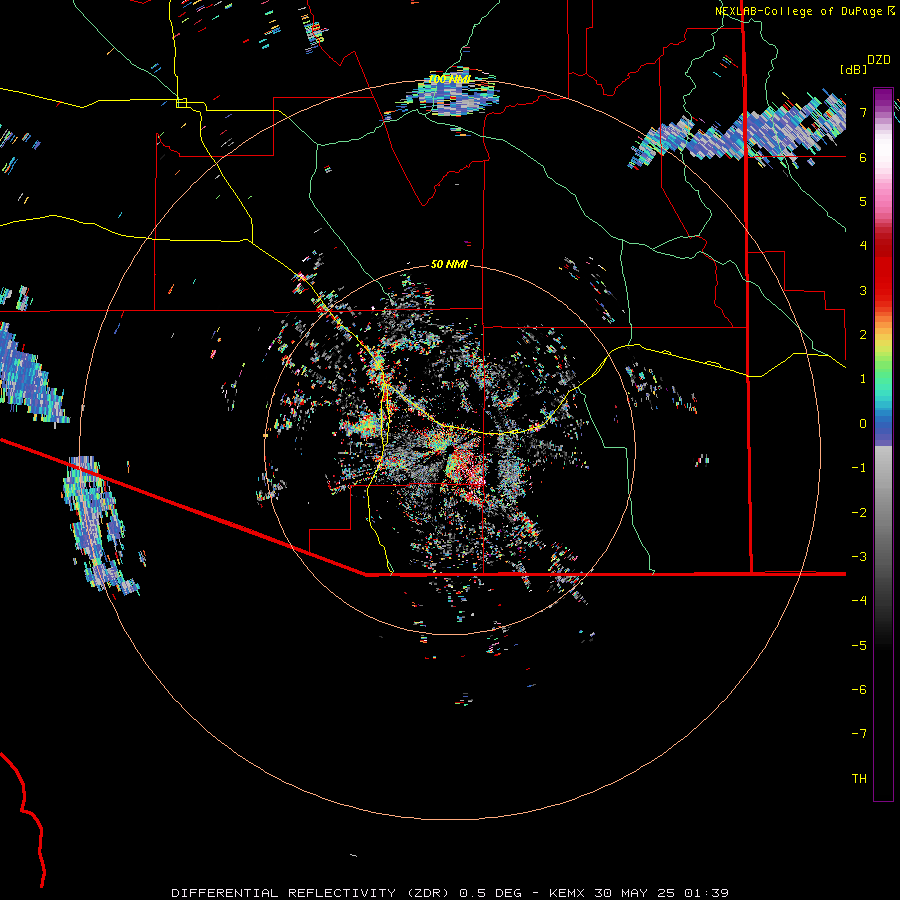This screenshot has height=900, width=900.
Task: Click the "-1" value on color scale
Action: click(x=859, y=468)
